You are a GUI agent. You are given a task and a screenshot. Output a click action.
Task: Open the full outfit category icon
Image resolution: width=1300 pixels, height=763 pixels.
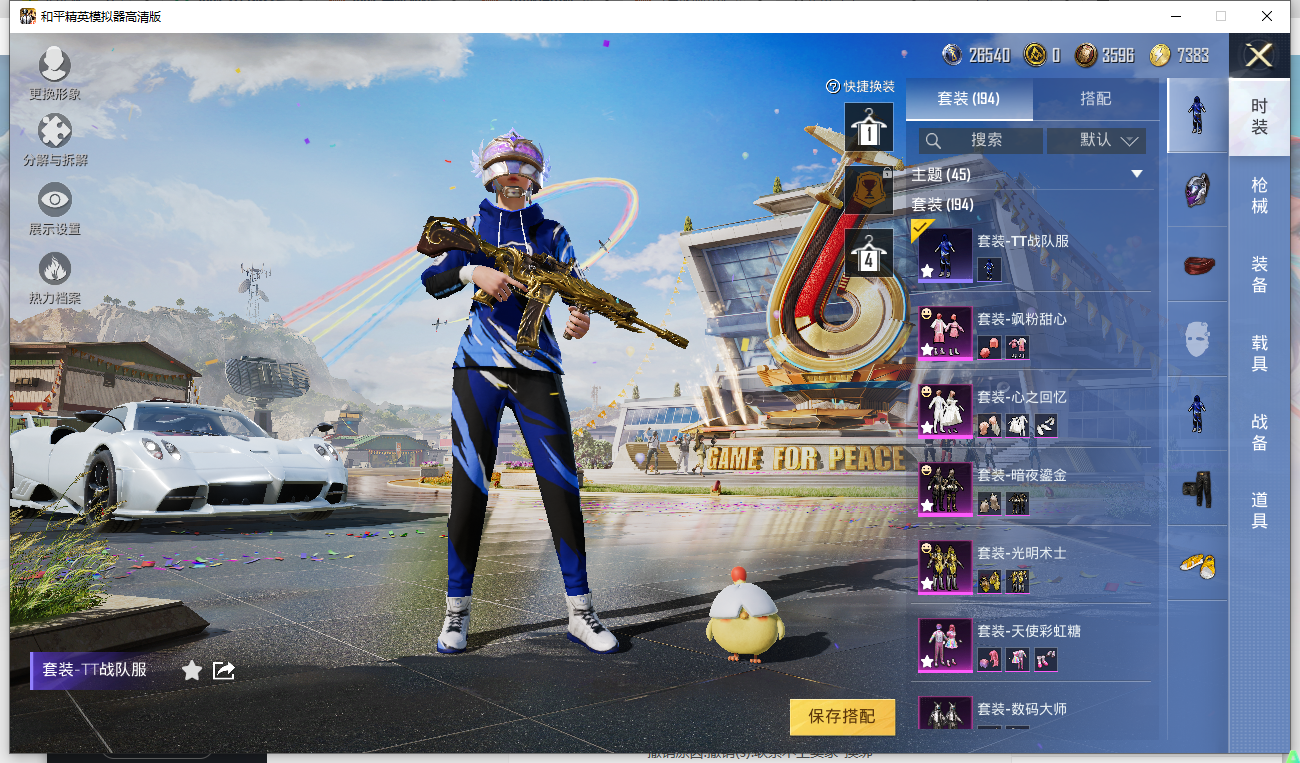[1197, 115]
